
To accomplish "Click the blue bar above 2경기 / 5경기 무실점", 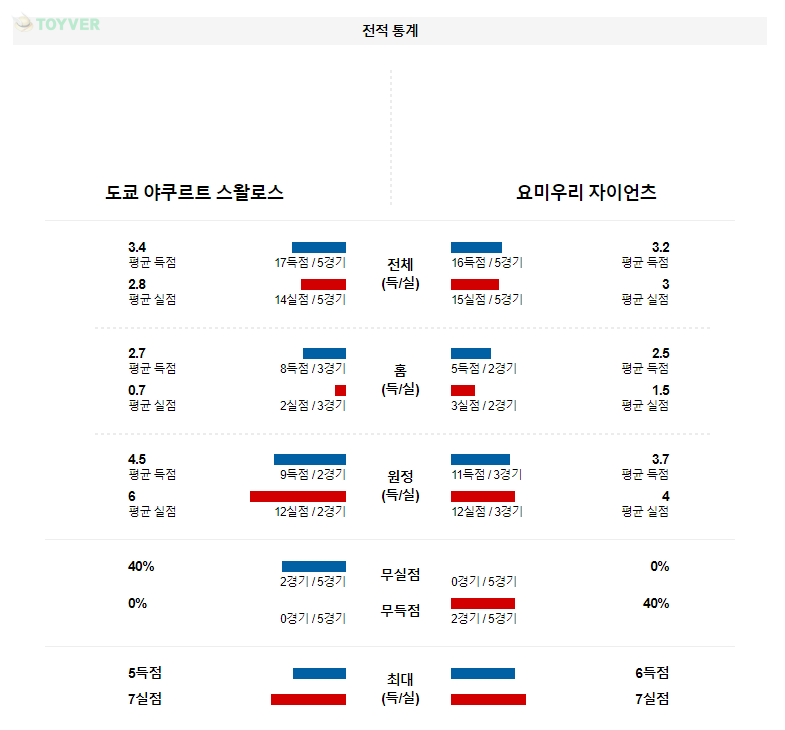I will tap(313, 566).
